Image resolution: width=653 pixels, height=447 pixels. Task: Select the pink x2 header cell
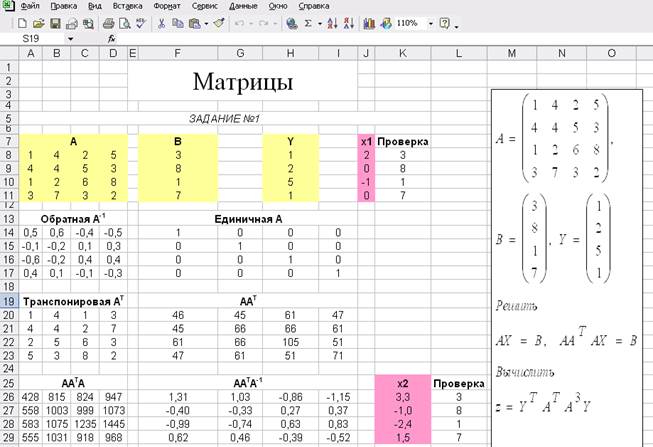click(403, 383)
